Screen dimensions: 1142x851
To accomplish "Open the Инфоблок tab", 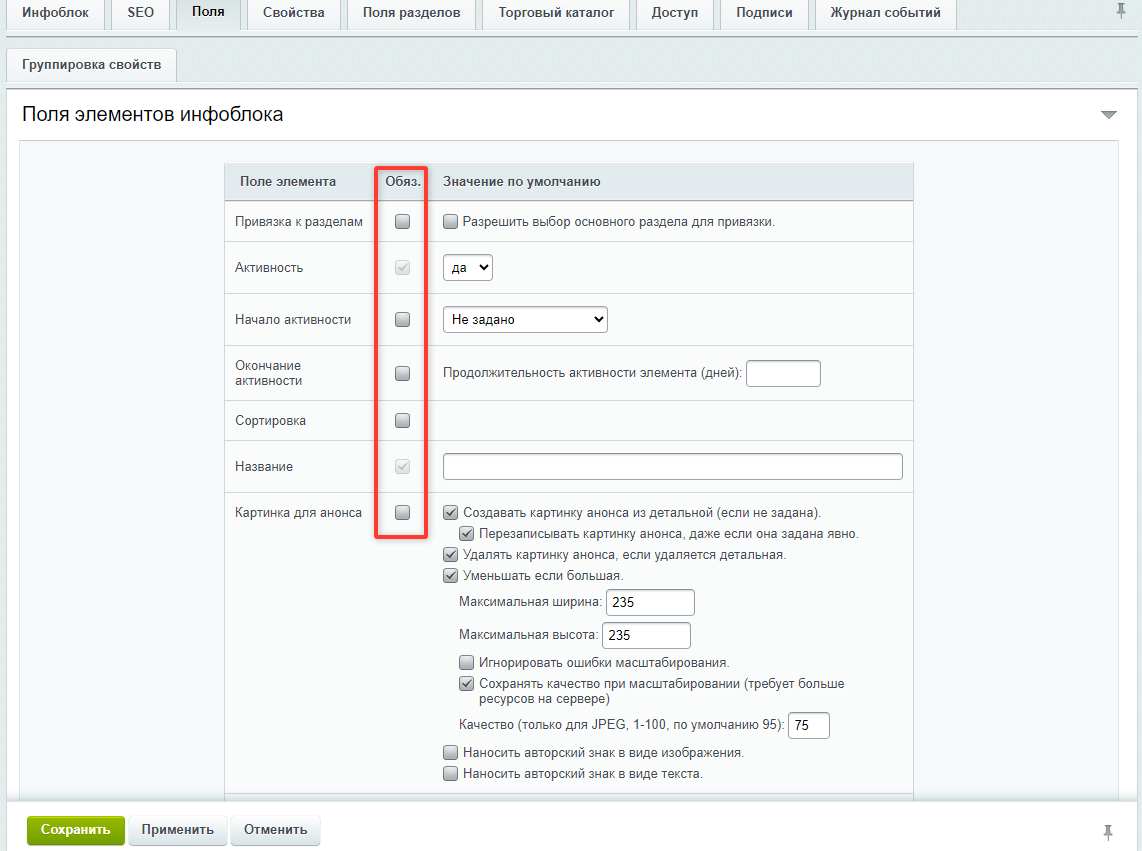I will (x=55, y=12).
